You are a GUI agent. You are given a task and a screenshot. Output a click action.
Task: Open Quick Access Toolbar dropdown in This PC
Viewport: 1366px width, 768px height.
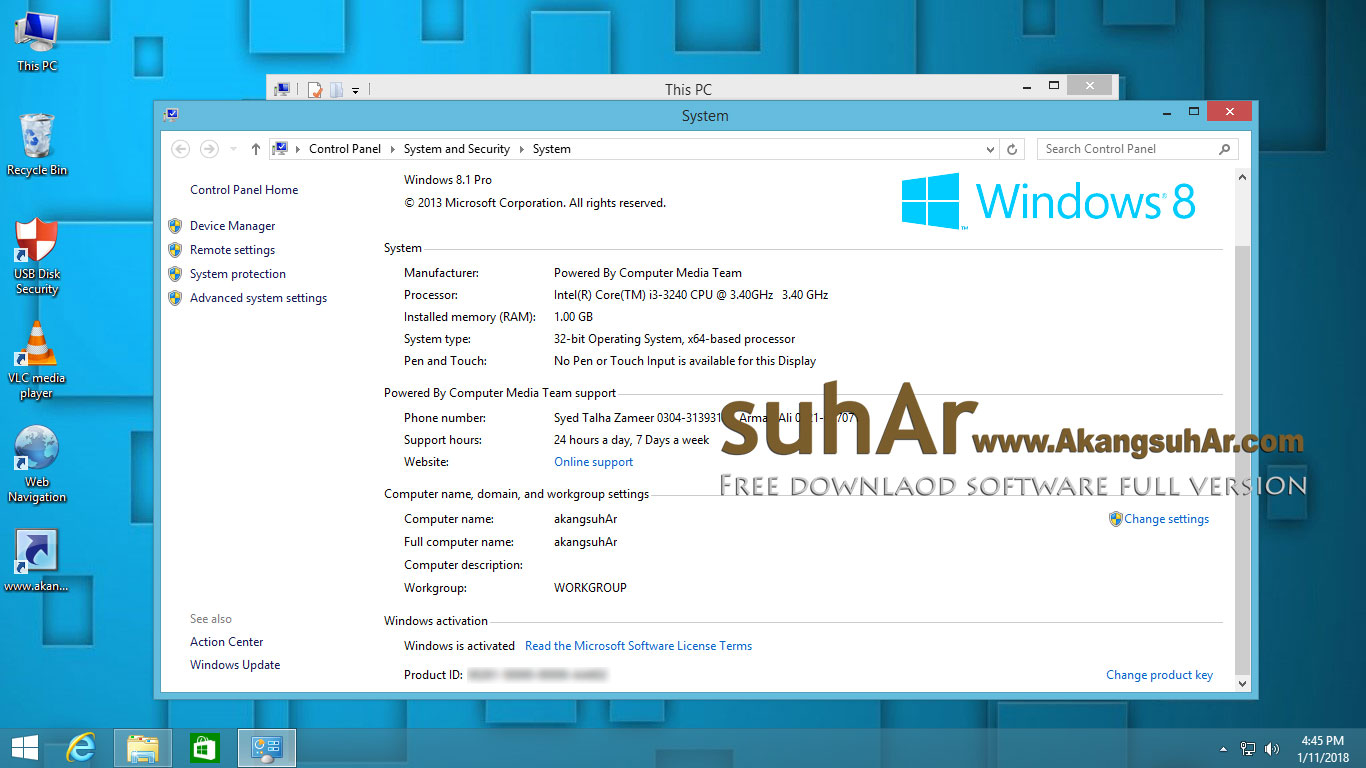(x=355, y=91)
